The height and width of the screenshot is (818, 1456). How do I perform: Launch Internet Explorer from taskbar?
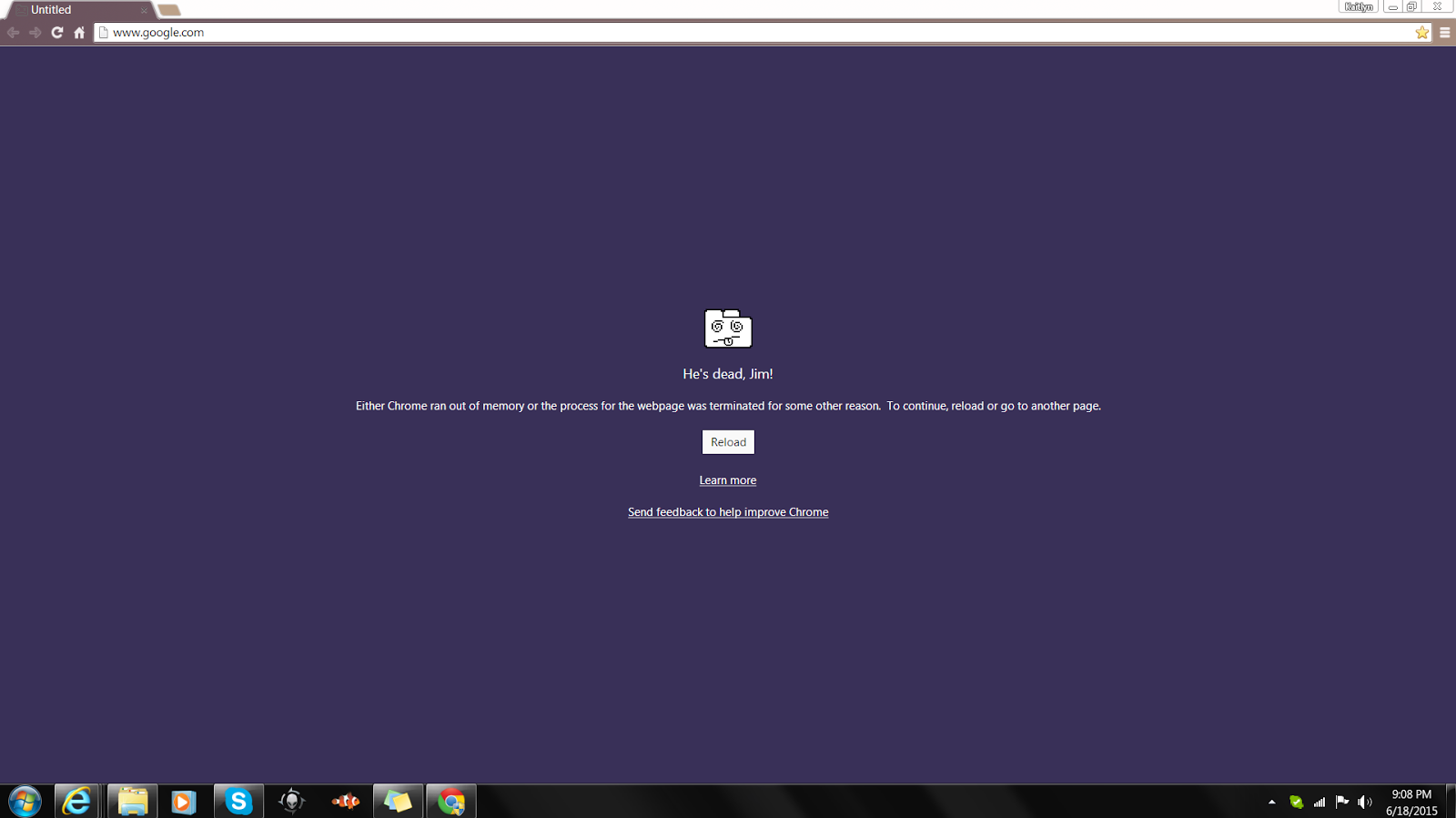[76, 802]
